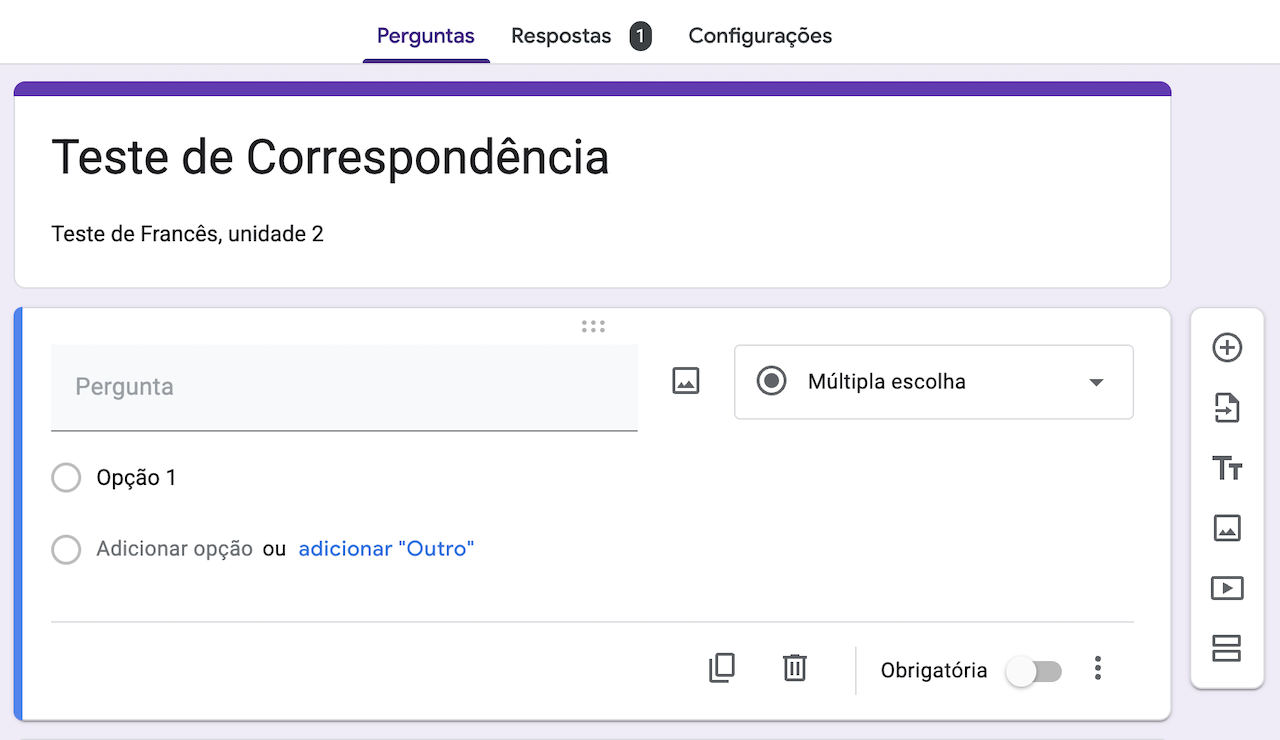The image size is (1280, 740).
Task: Open the Configurações tab
Action: [760, 36]
